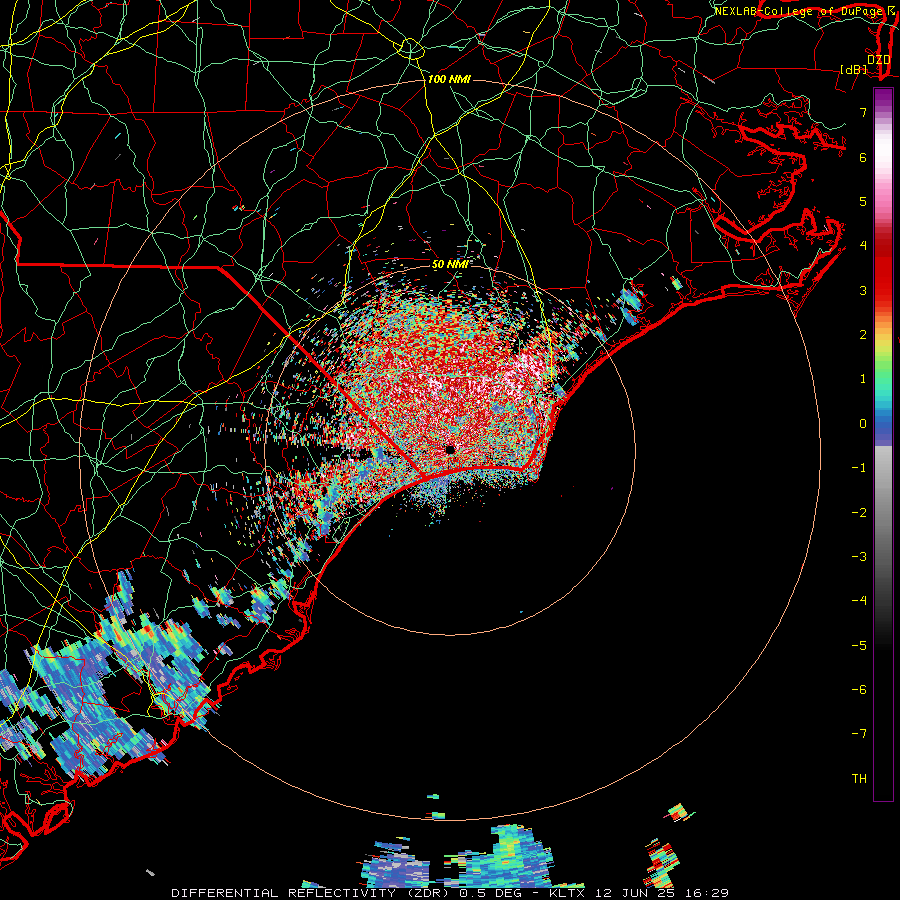
Task: Click the legend value 4 label
Action: (863, 246)
